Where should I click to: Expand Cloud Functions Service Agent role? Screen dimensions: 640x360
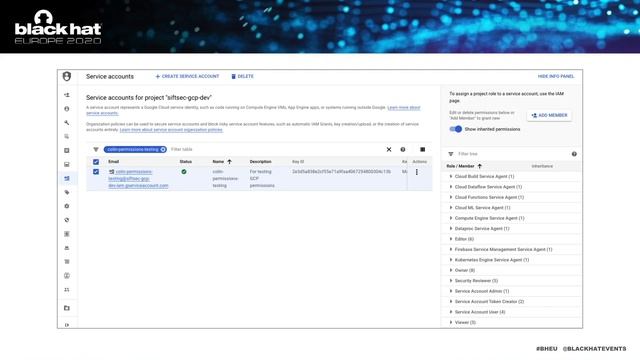[x=451, y=197]
